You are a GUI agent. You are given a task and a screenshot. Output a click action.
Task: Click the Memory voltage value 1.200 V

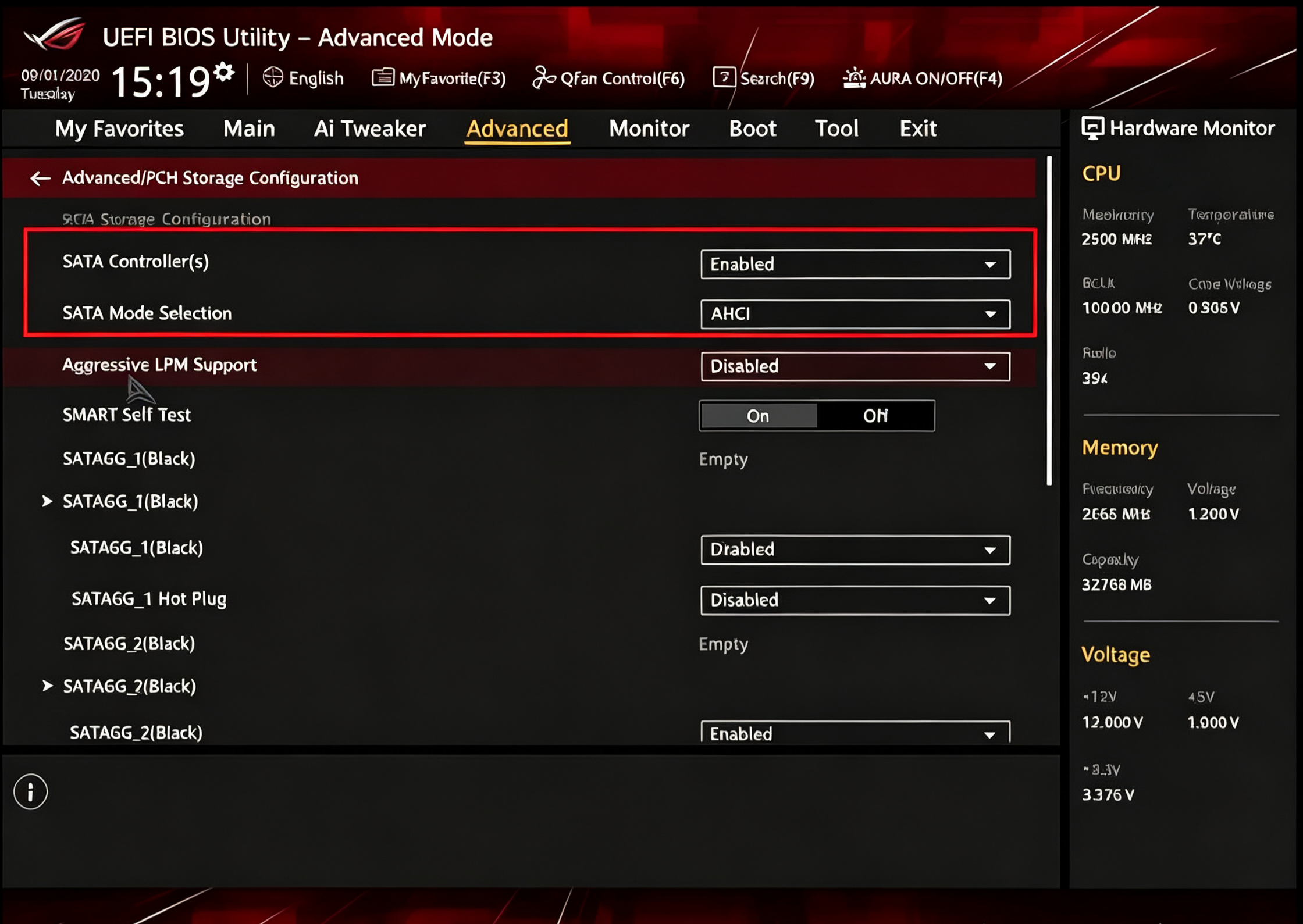1213,514
